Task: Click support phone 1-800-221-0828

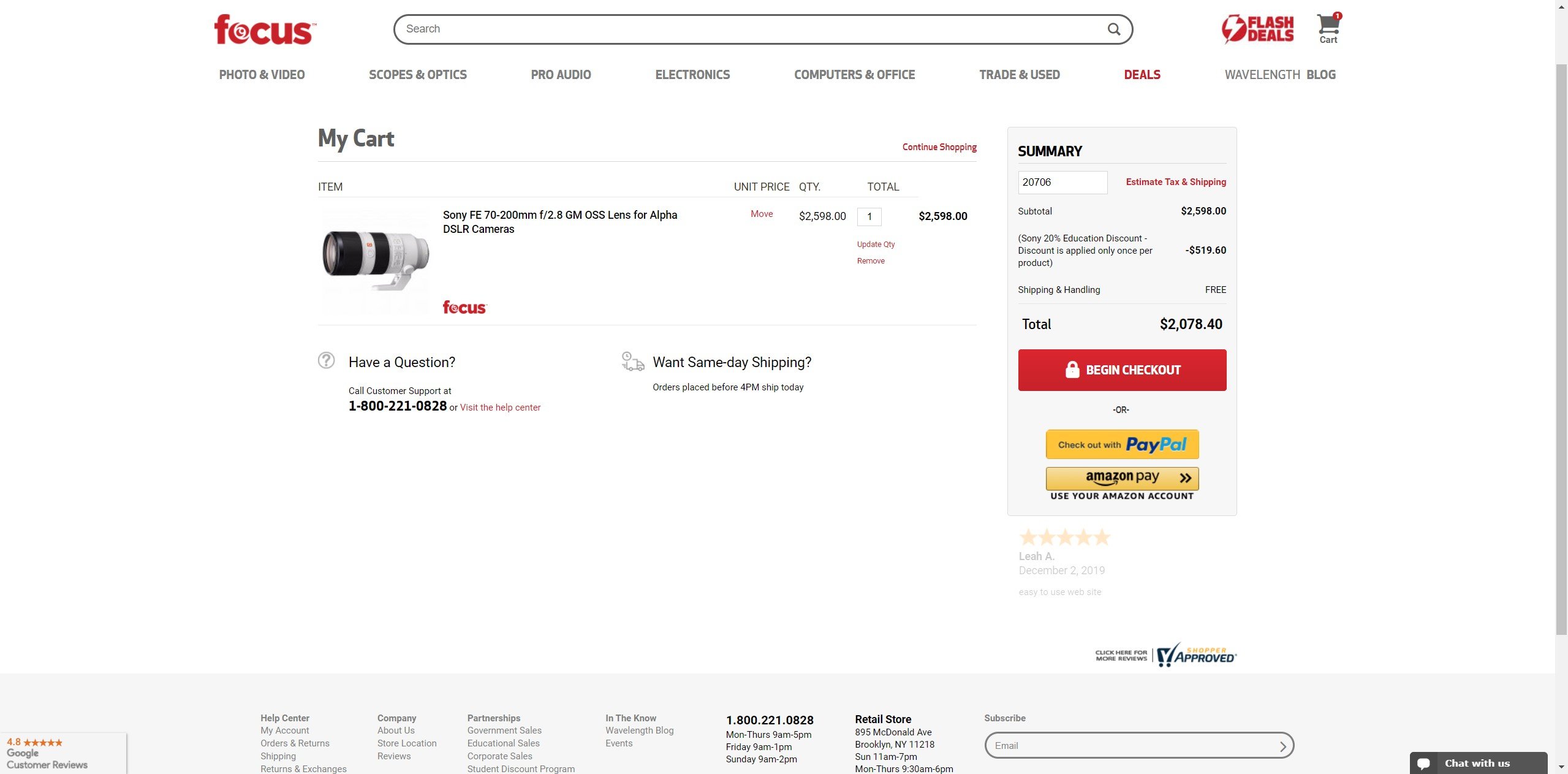Action: [x=398, y=406]
